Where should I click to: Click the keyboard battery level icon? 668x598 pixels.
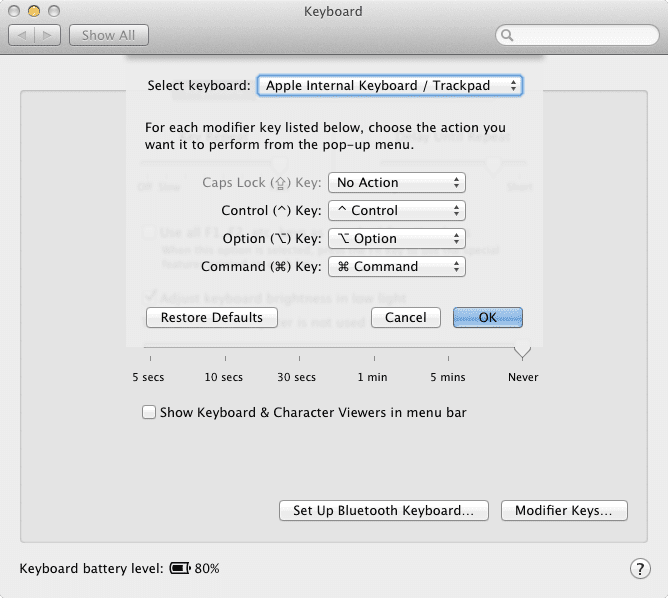(x=180, y=568)
